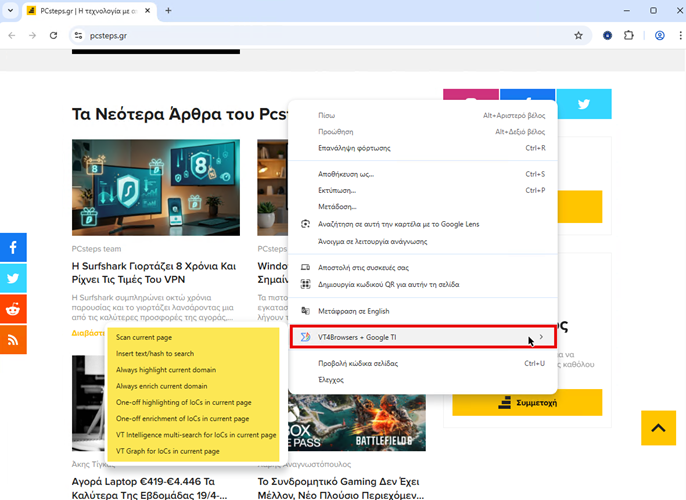Click the RSS feed icon in left sidebar
This screenshot has height=500, width=686.
(x=13, y=340)
